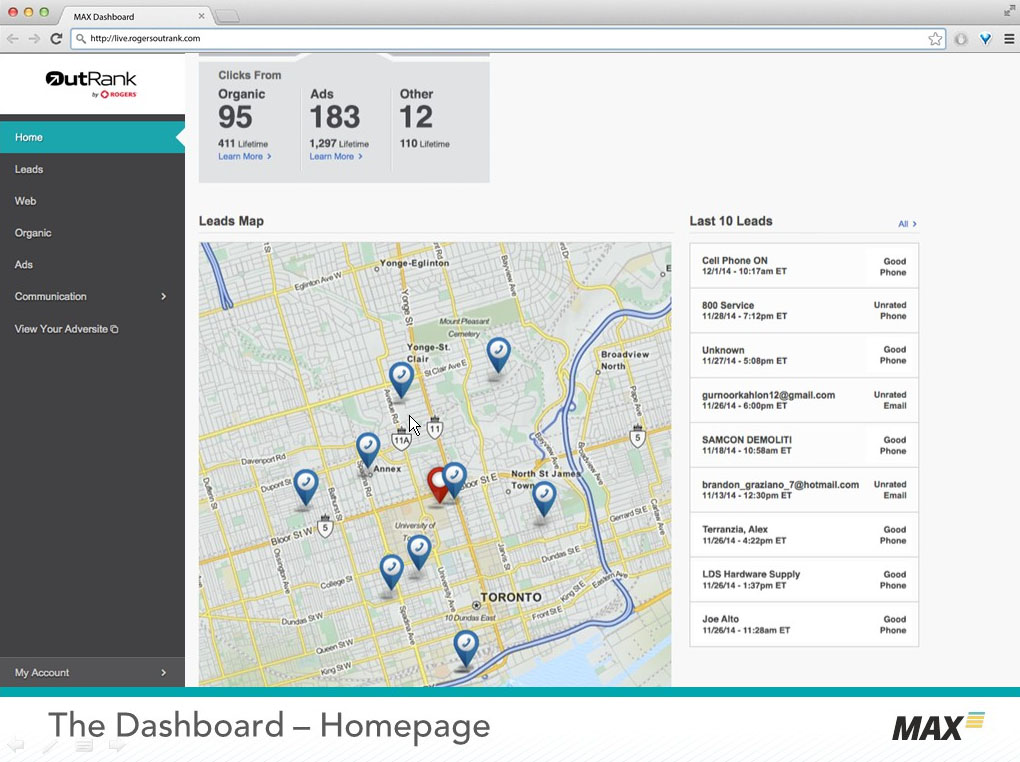Click the blue phone pin beside red pin
1020x762 pixels.
[455, 480]
